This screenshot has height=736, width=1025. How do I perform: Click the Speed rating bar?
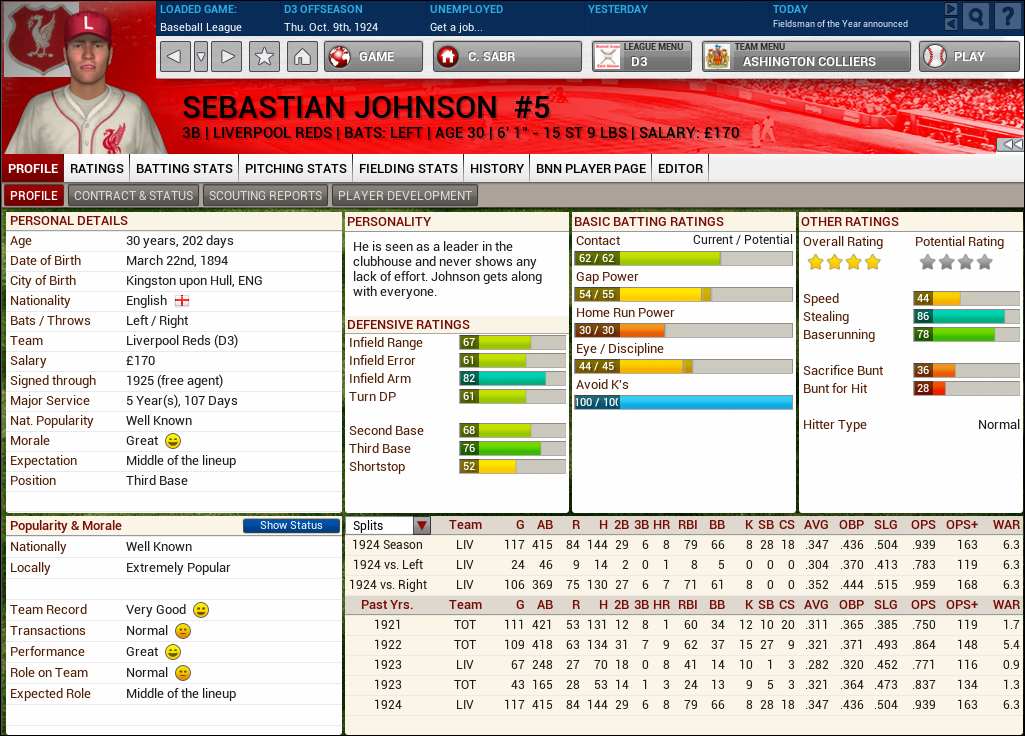tap(967, 298)
